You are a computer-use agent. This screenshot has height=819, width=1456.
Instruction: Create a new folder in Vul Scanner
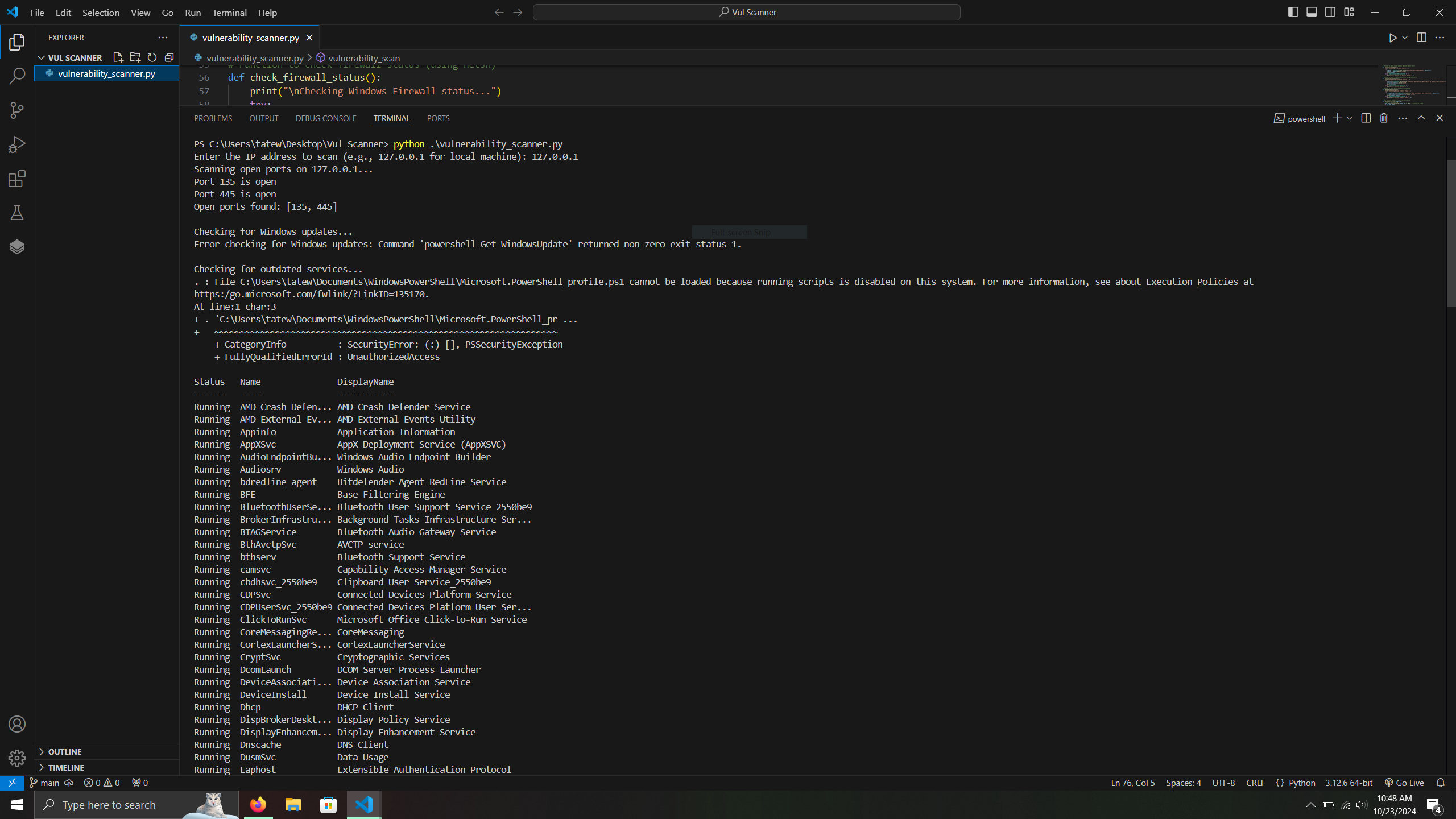(135, 57)
